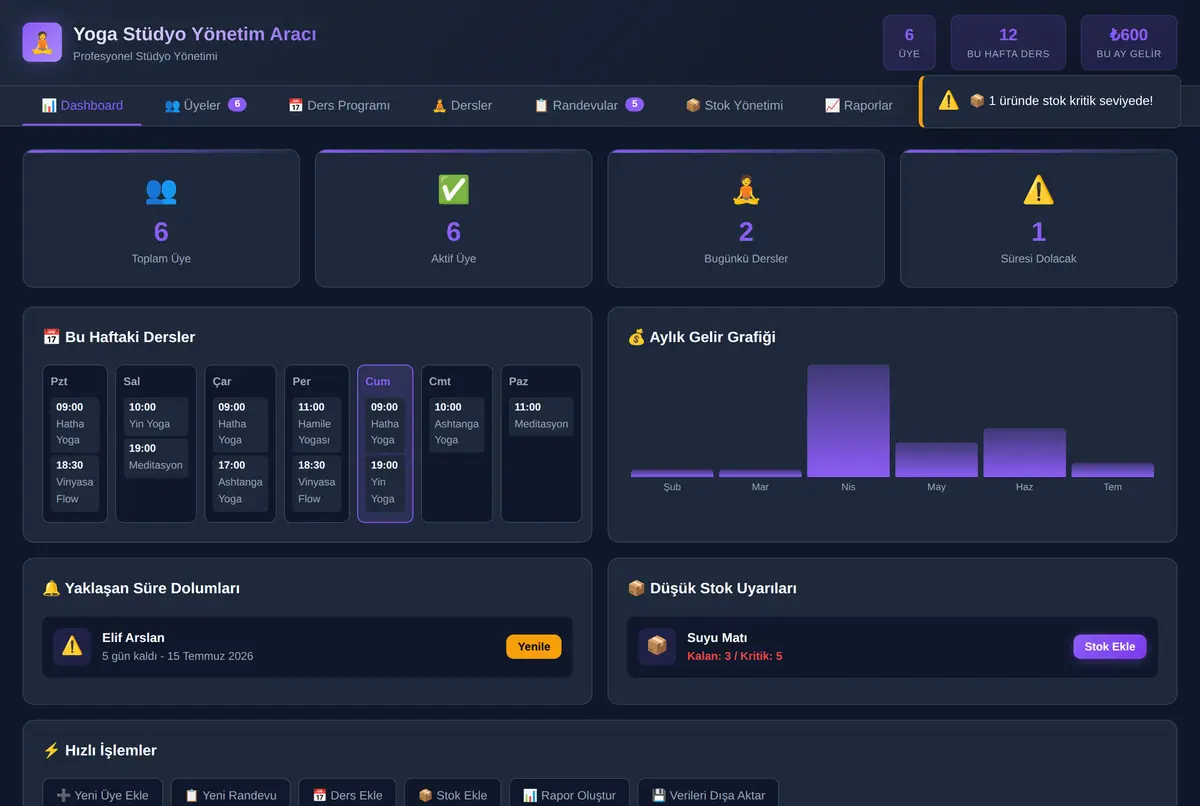Click the Yenile button for Elif Arslan

(x=534, y=647)
